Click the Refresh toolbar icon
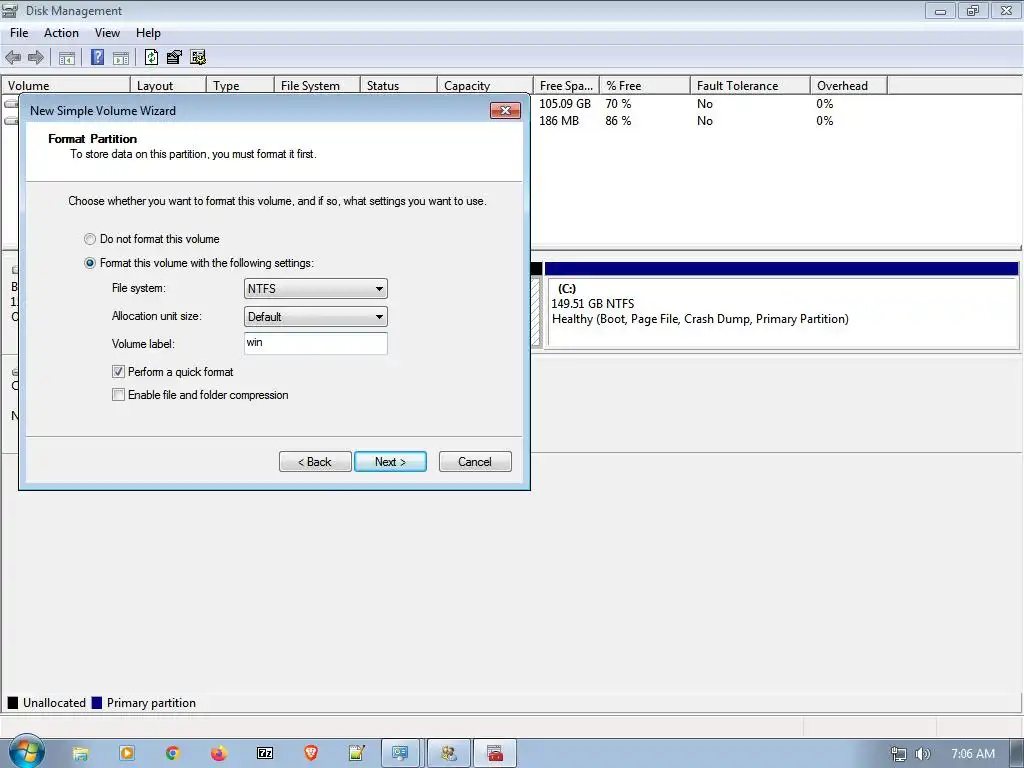Viewport: 1024px width, 768px height. pos(151,57)
